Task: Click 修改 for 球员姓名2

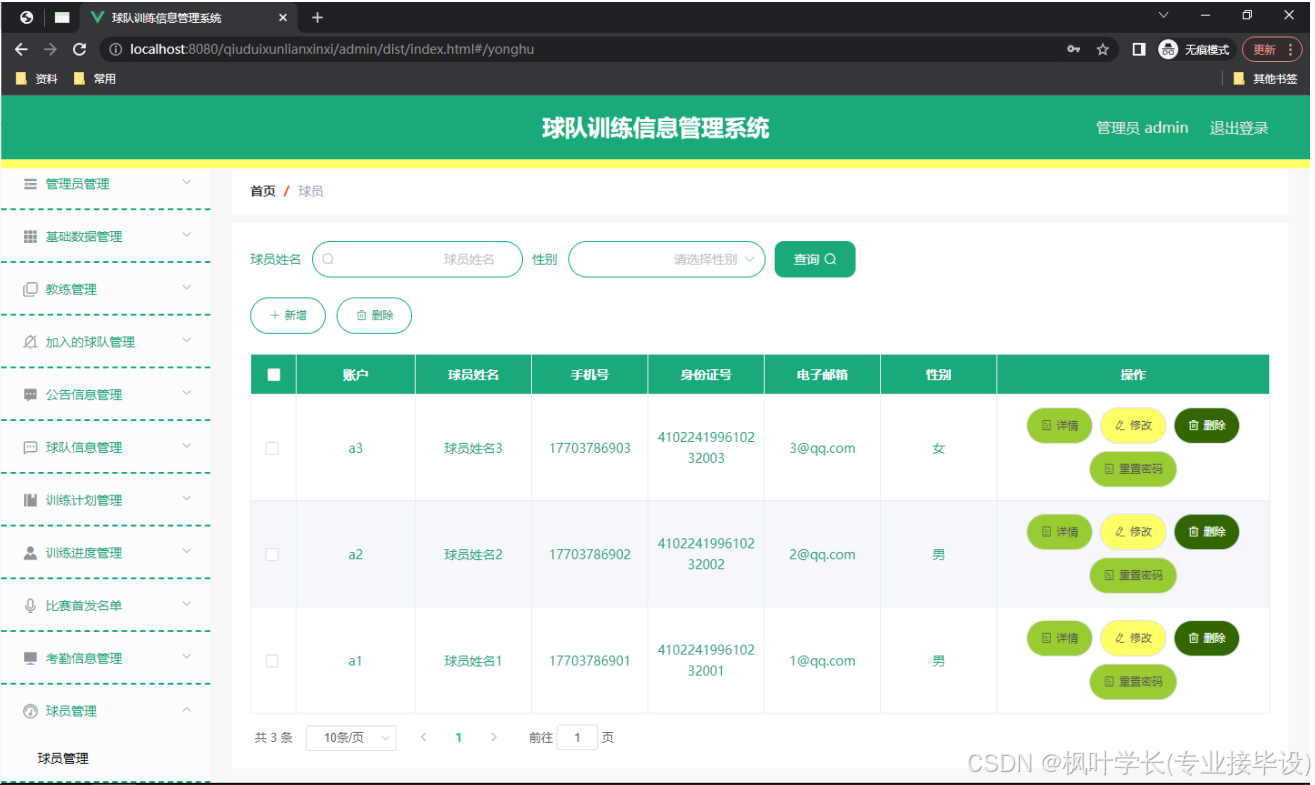Action: coord(1133,532)
